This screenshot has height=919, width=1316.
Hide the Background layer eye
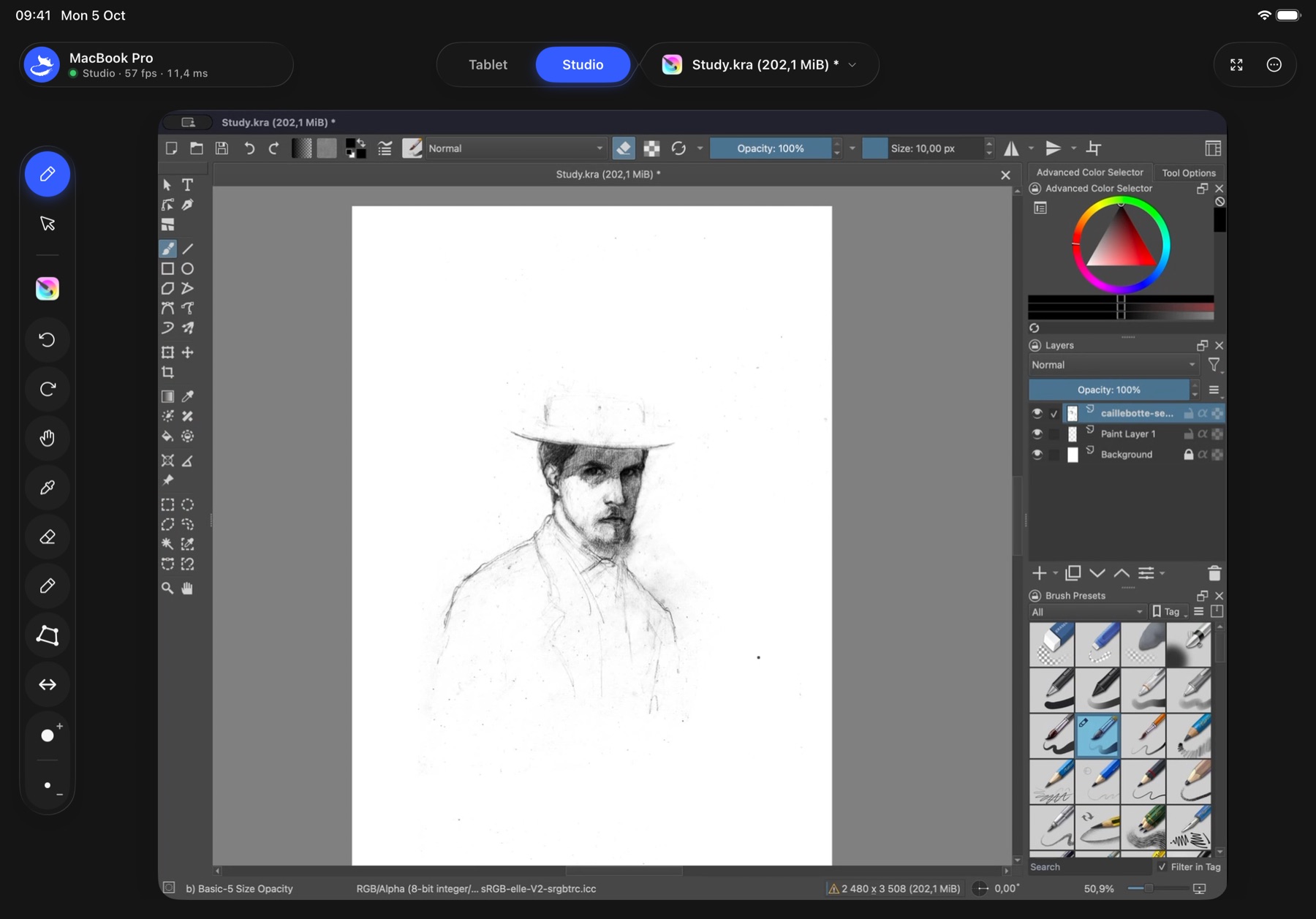(x=1037, y=454)
